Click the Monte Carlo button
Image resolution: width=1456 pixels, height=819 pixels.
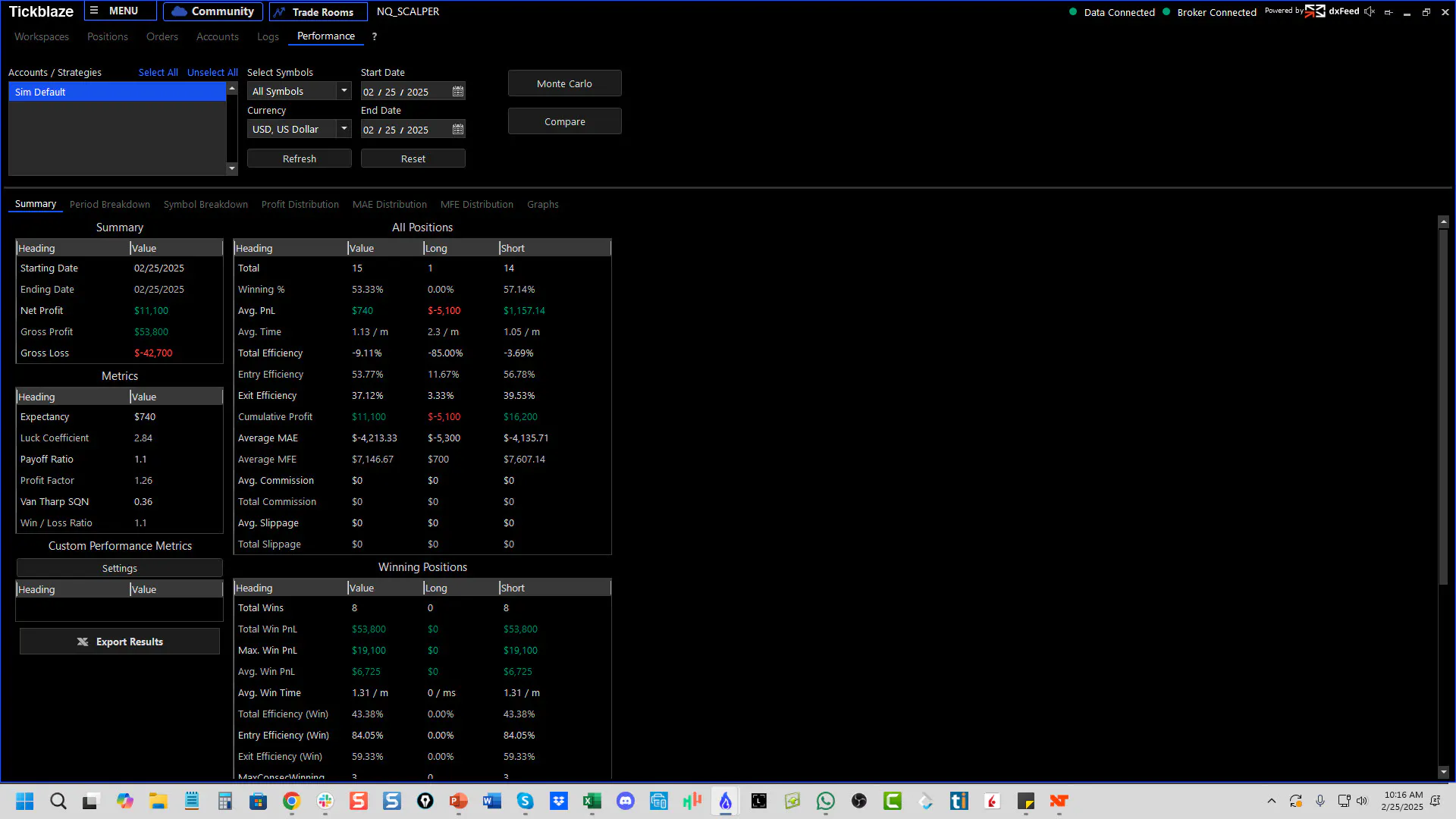(x=565, y=83)
